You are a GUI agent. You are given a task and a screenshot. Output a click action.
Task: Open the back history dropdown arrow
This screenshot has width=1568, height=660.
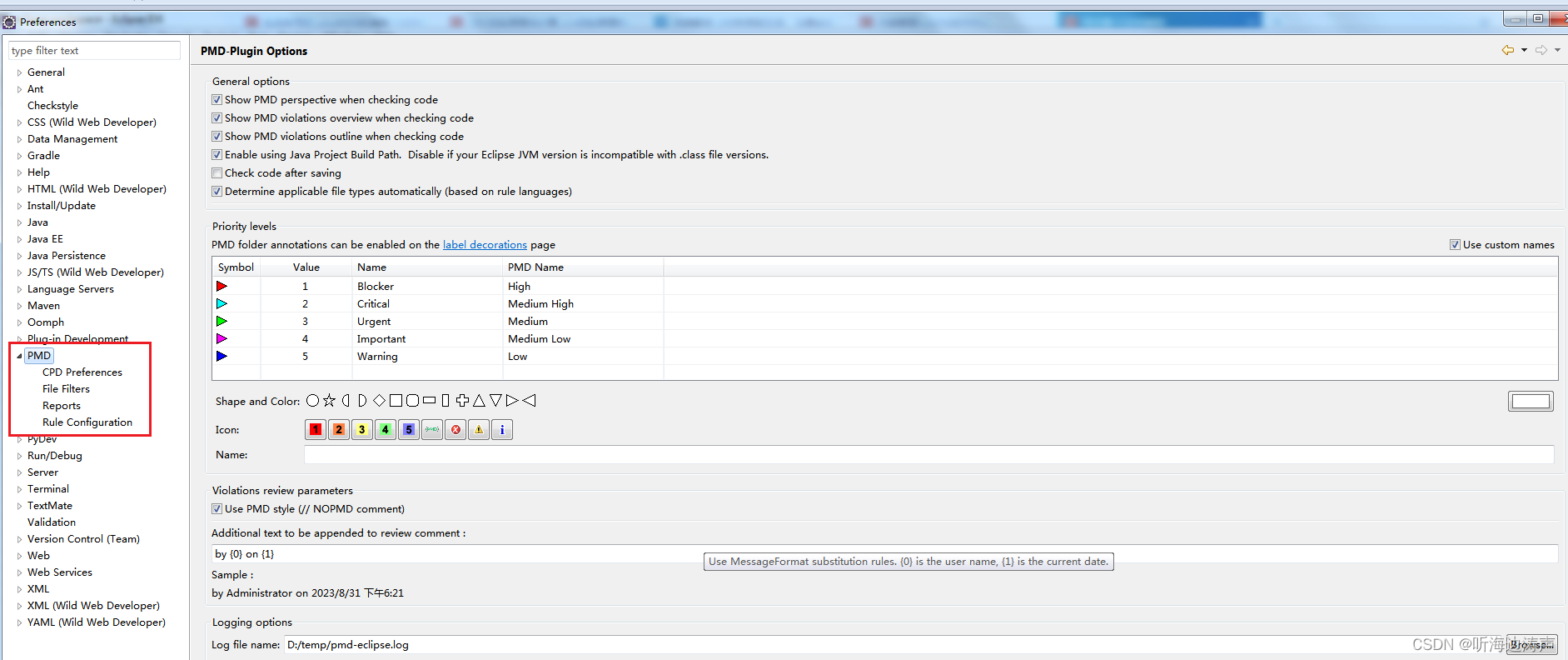click(1524, 50)
